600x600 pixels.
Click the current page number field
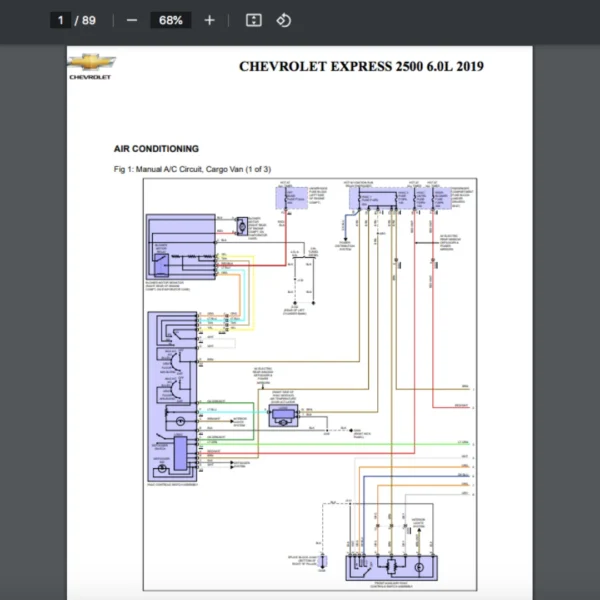pos(62,20)
